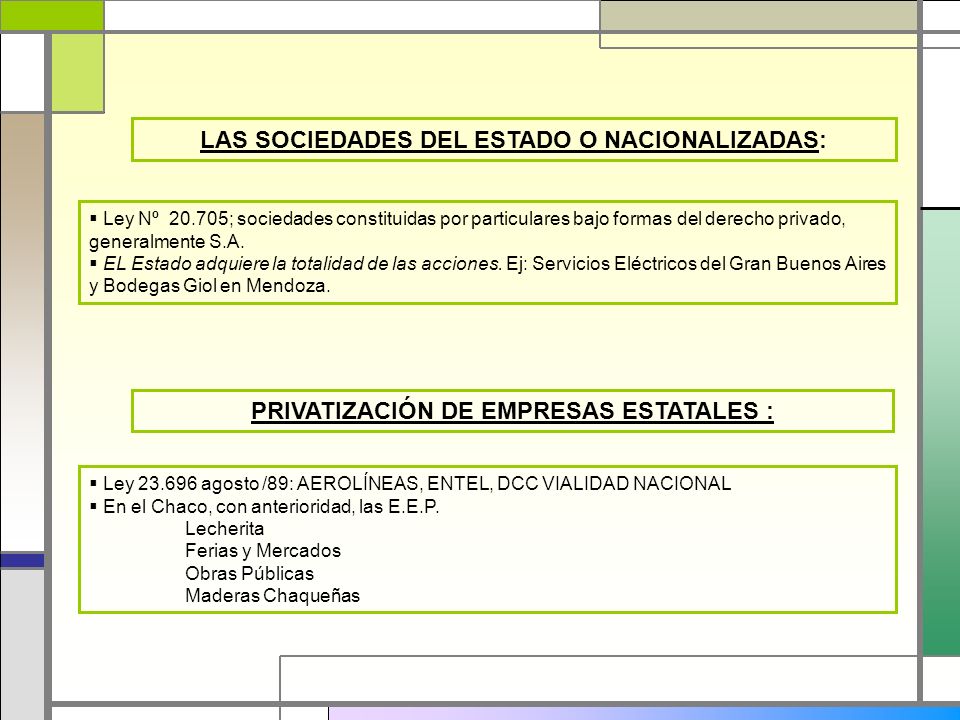Click the line starting 'Ley Nº 20.705'
Viewport: 960px width, 720px height.
[468, 219]
